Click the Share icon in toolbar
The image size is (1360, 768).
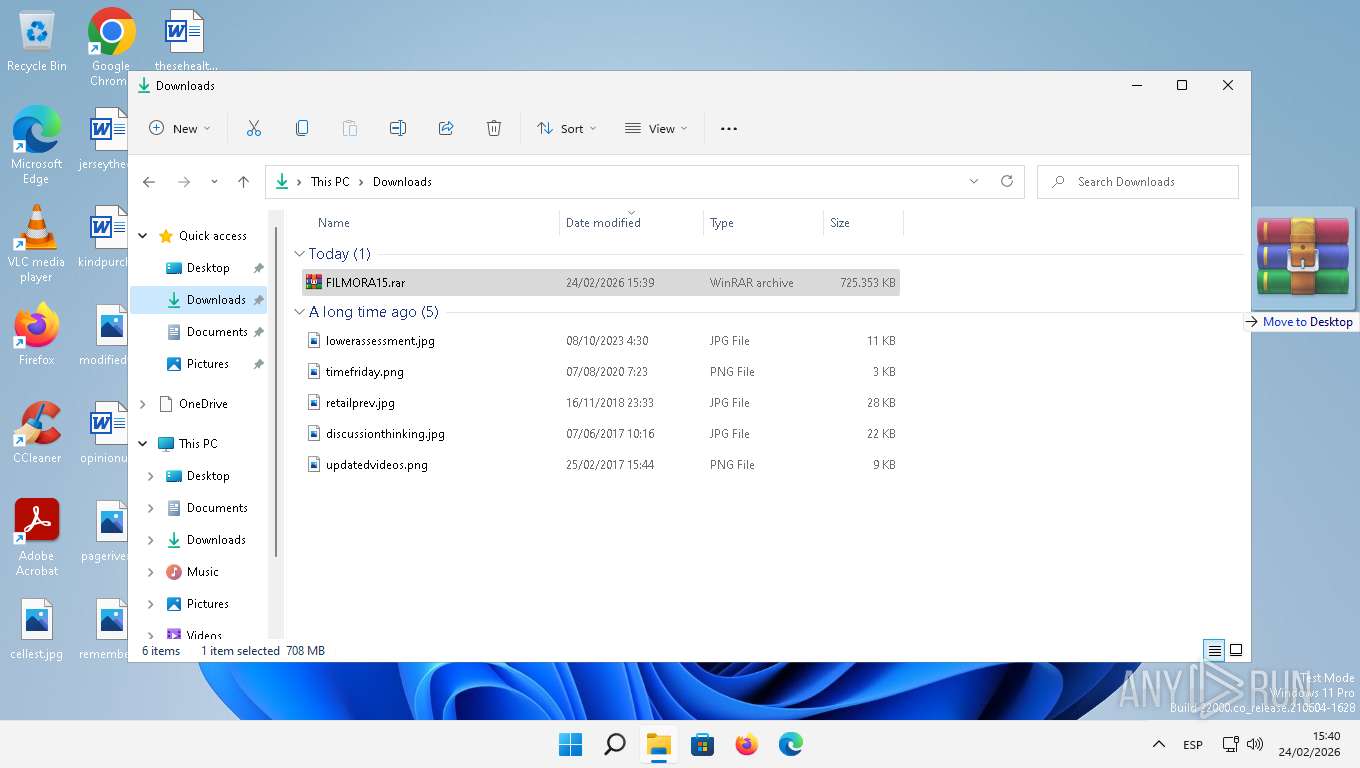point(446,128)
